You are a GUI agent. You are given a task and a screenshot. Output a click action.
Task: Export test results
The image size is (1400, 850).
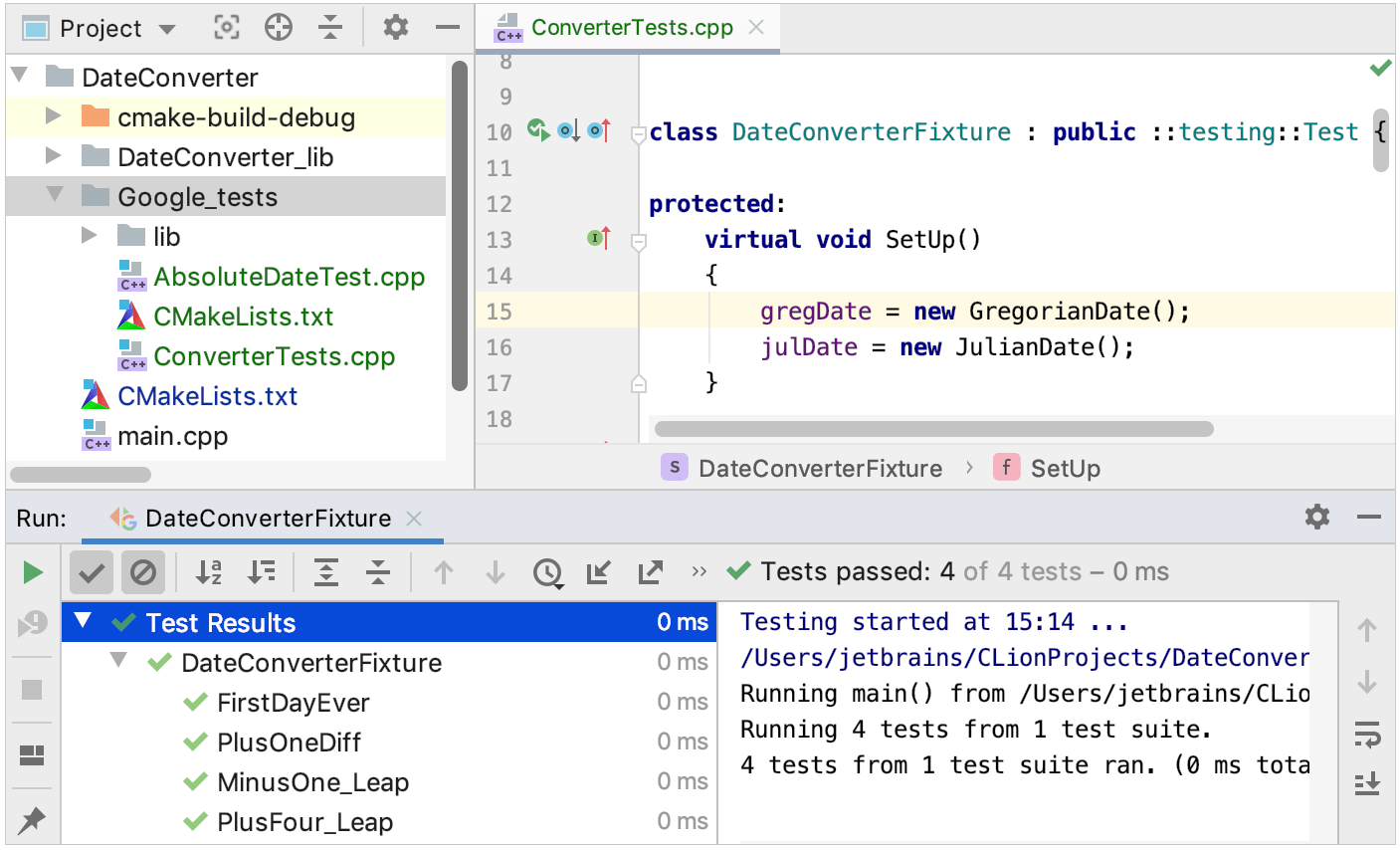[x=651, y=572]
